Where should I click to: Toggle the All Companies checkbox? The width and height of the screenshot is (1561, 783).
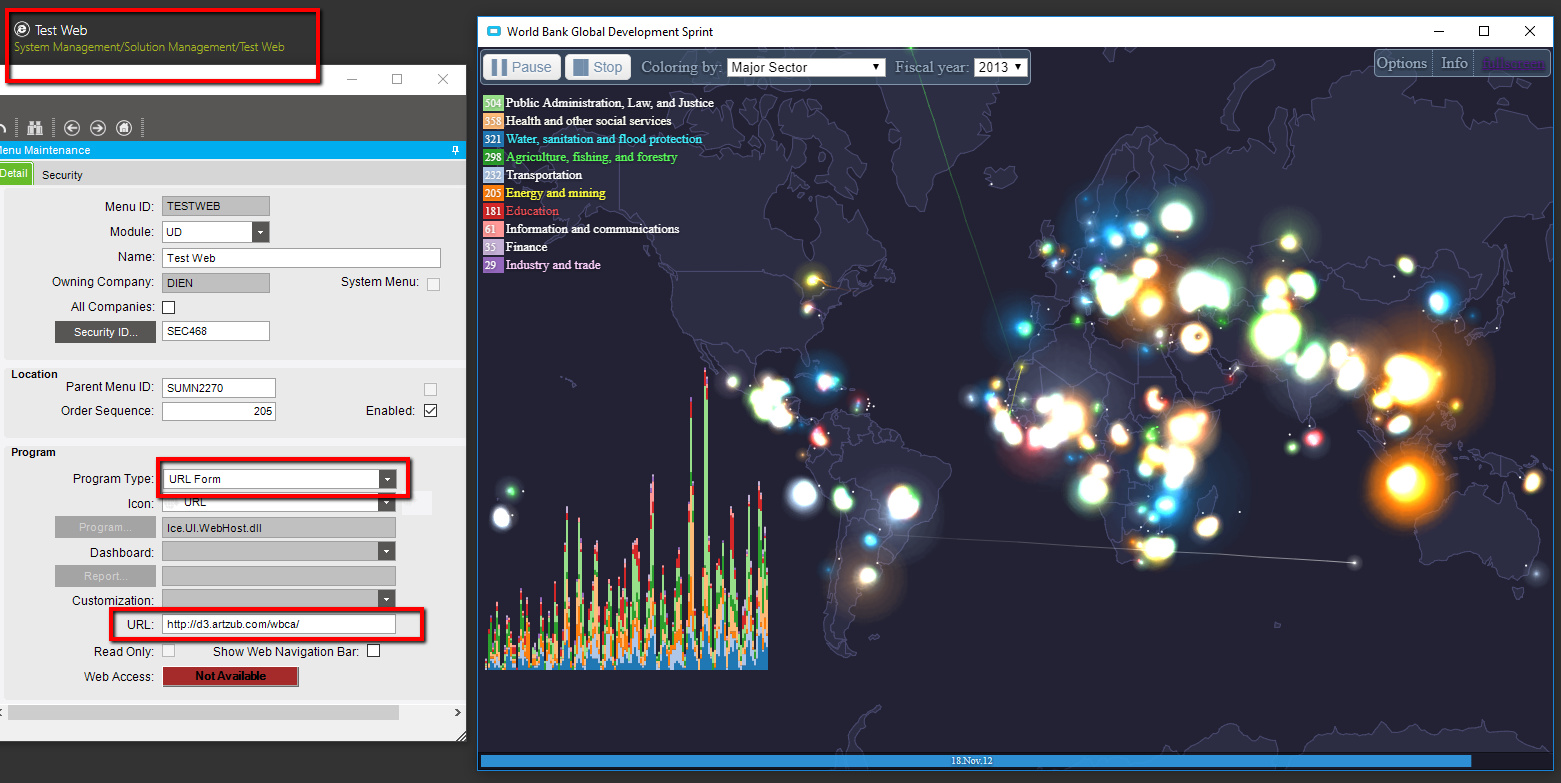click(x=168, y=307)
